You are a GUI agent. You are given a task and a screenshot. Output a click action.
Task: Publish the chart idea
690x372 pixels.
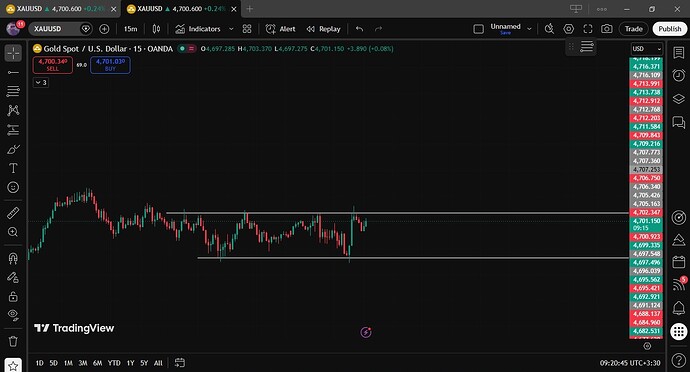point(670,29)
